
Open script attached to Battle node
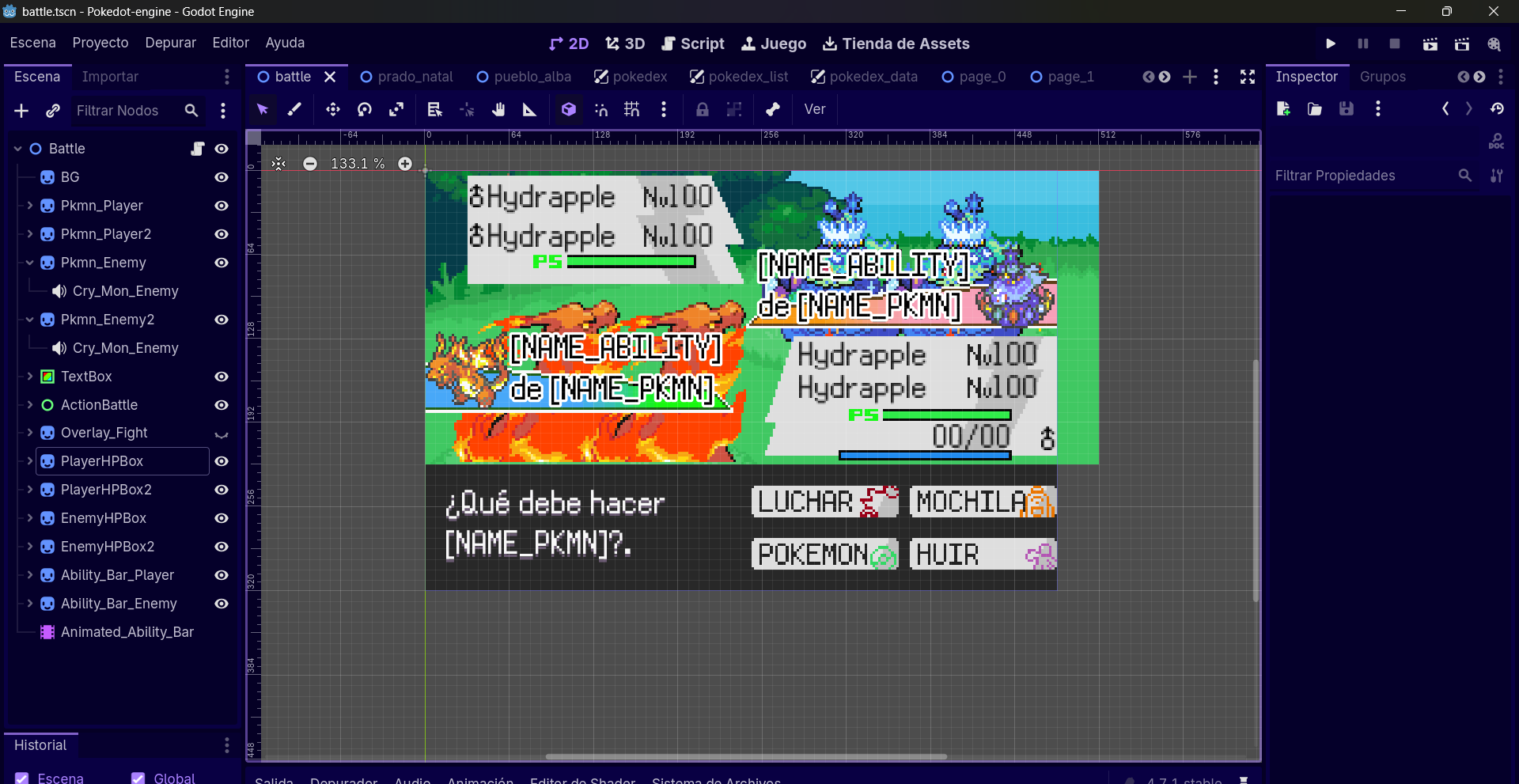coord(198,149)
